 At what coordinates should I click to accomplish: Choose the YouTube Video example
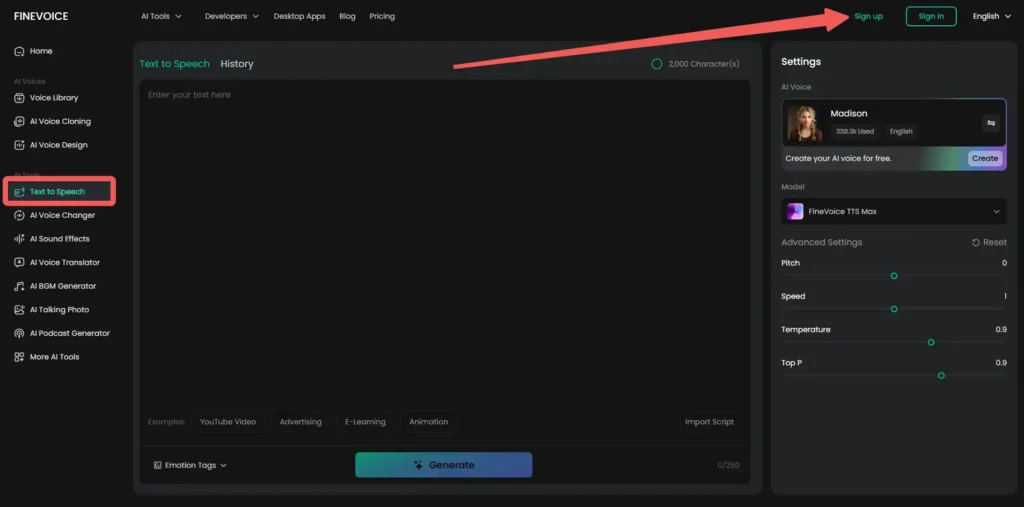[228, 422]
